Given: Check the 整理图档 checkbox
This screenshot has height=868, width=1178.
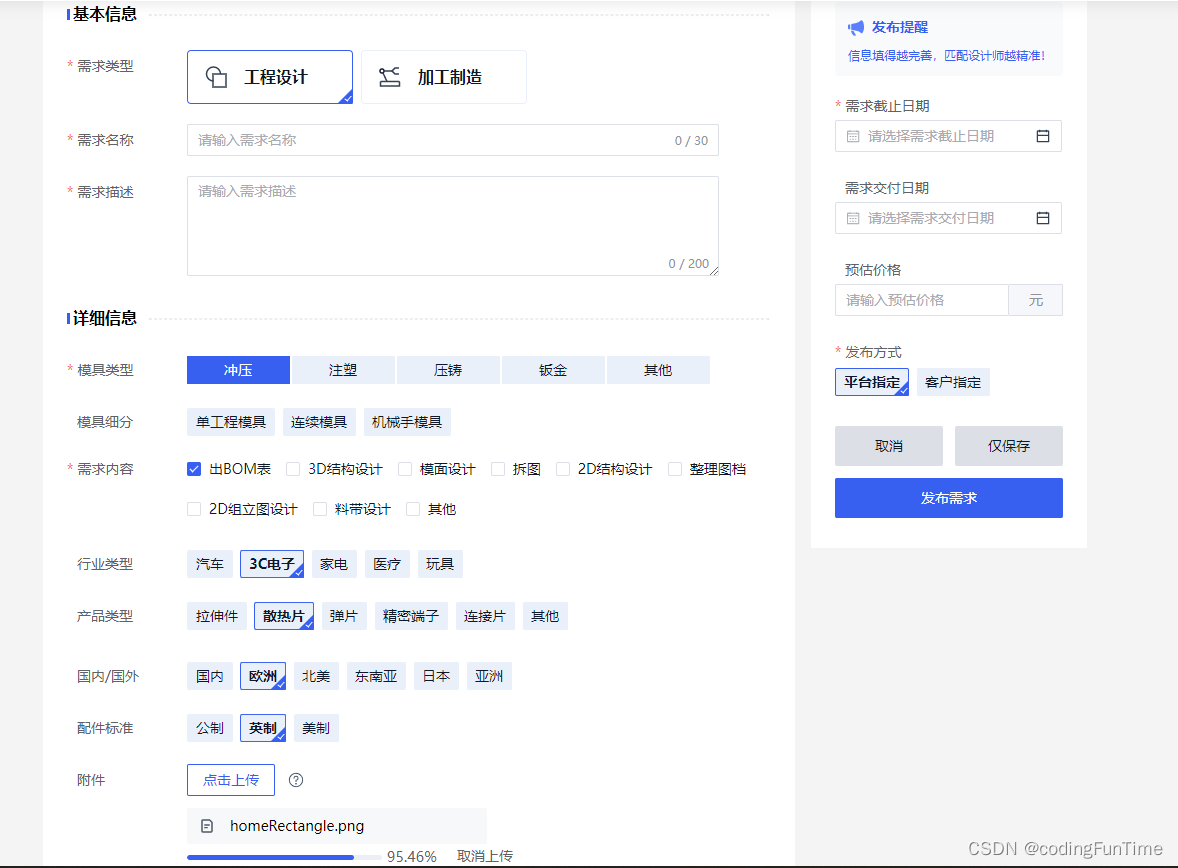Looking at the screenshot, I should click(x=675, y=469).
